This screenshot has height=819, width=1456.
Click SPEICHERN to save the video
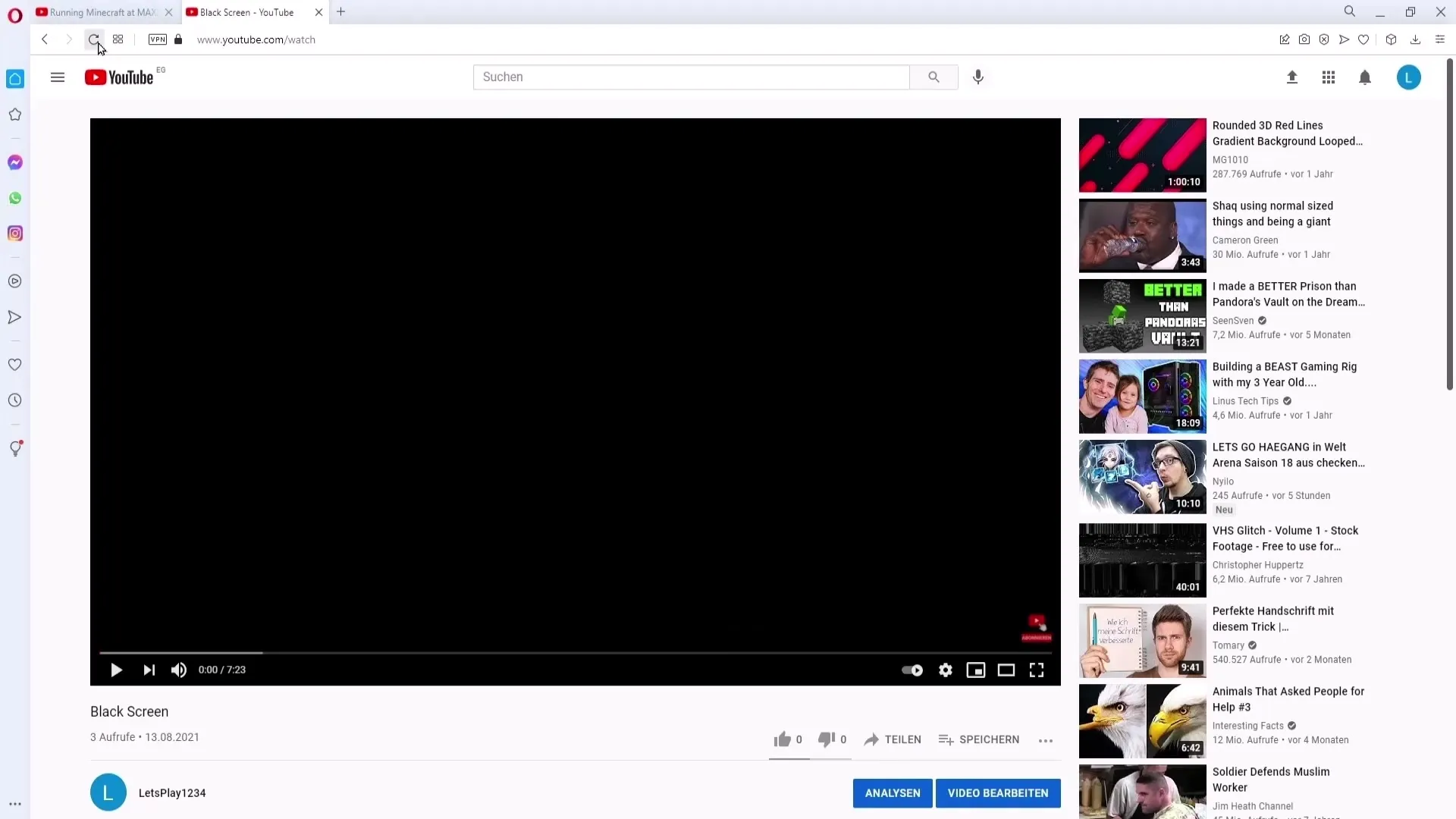[979, 739]
